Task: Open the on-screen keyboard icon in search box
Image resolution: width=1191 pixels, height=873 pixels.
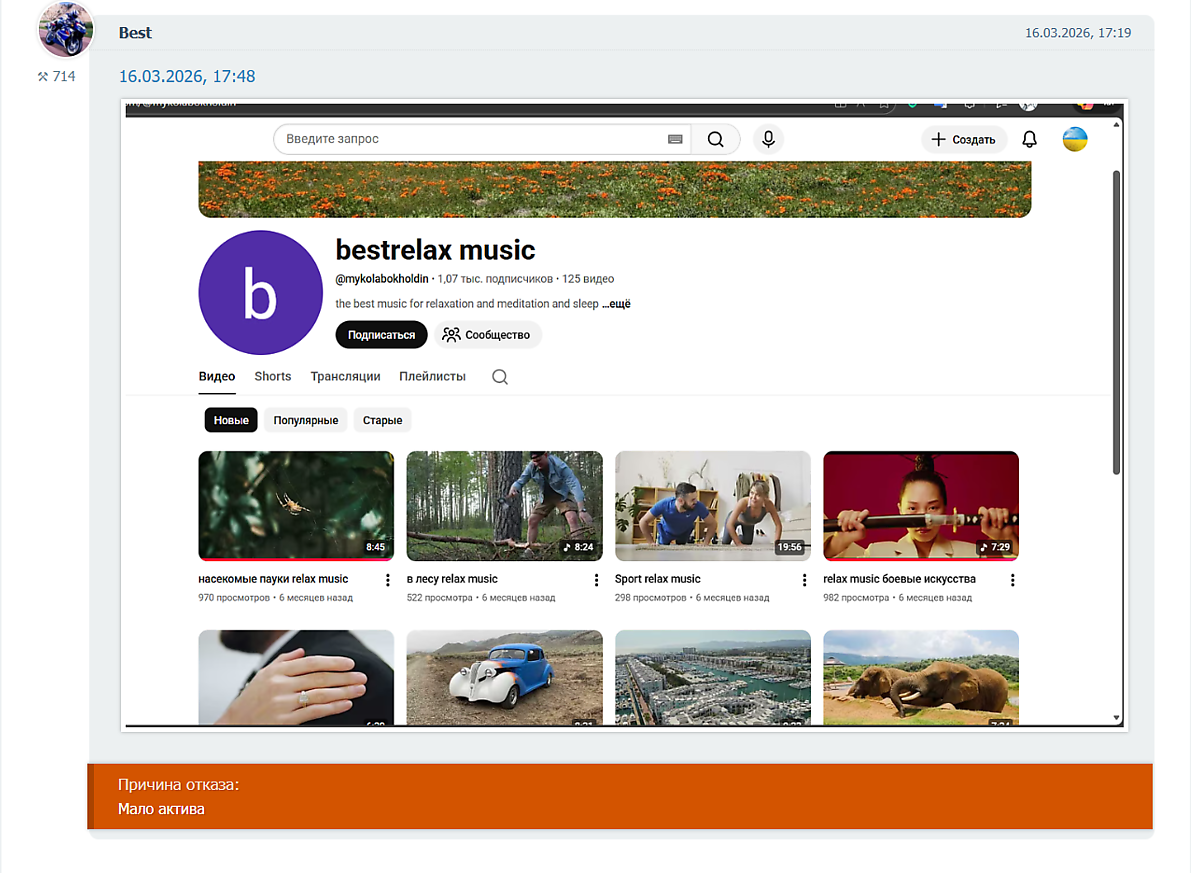Action: click(675, 140)
